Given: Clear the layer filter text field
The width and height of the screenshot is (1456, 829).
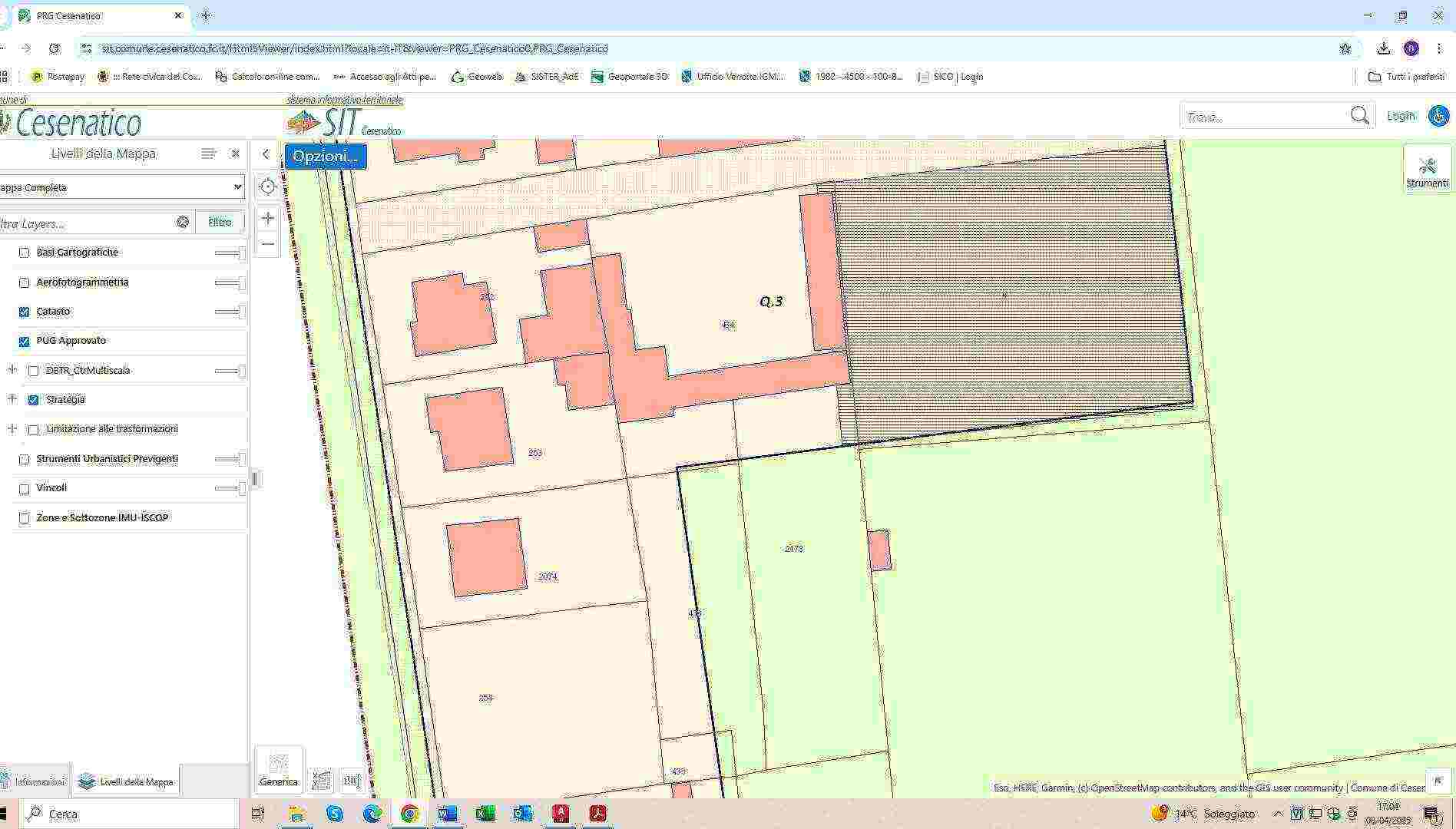Looking at the screenshot, I should [183, 222].
